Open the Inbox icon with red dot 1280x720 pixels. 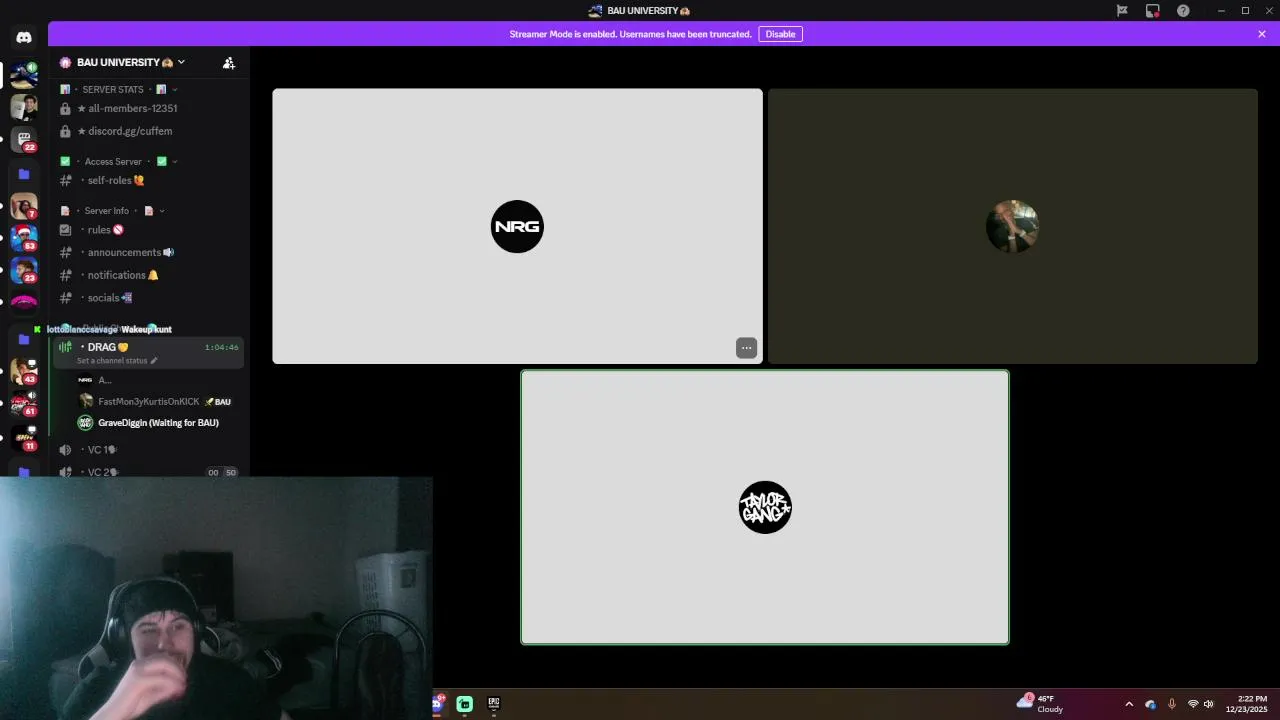point(1153,10)
